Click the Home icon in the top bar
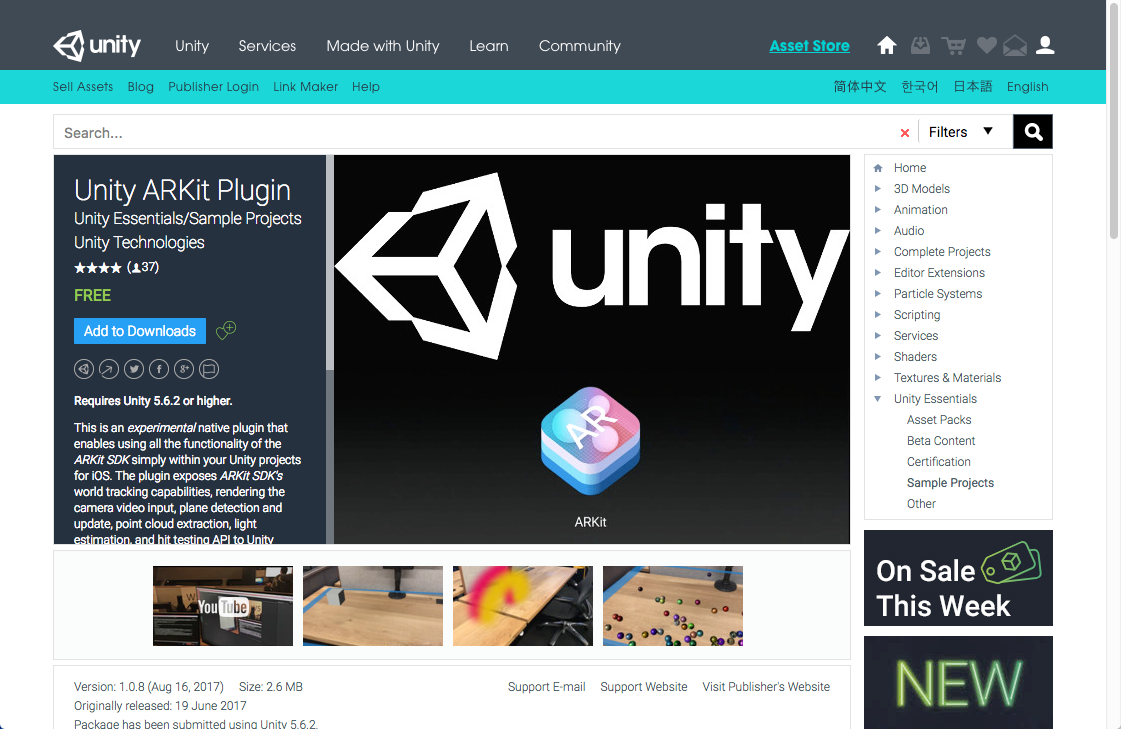The image size is (1121, 729). point(886,45)
